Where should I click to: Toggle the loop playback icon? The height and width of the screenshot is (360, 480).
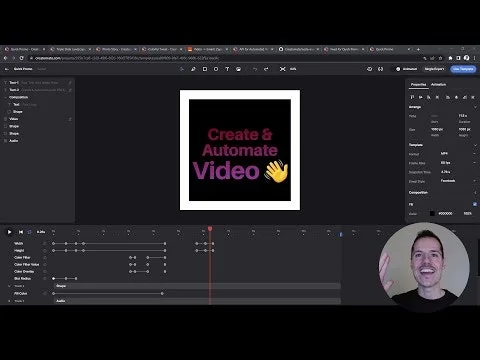[x=30, y=232]
